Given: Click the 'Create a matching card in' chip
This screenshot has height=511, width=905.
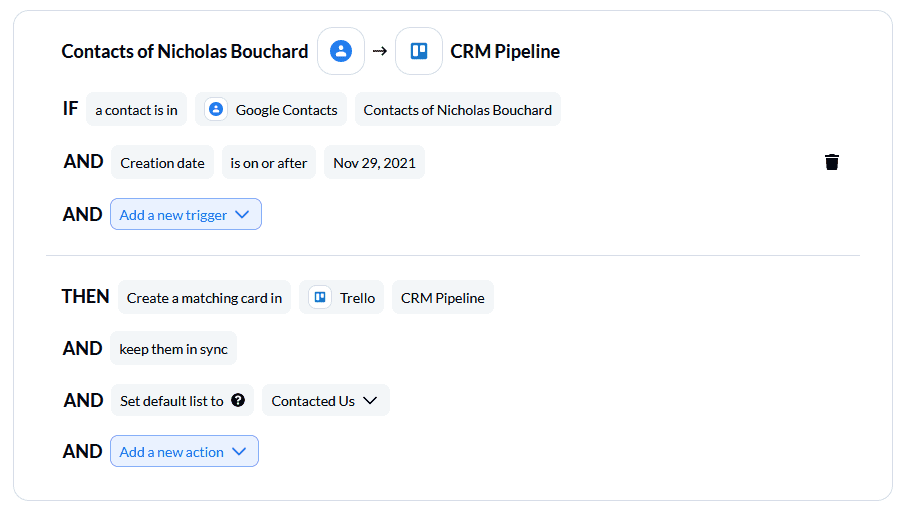Looking at the screenshot, I should 204,297.
